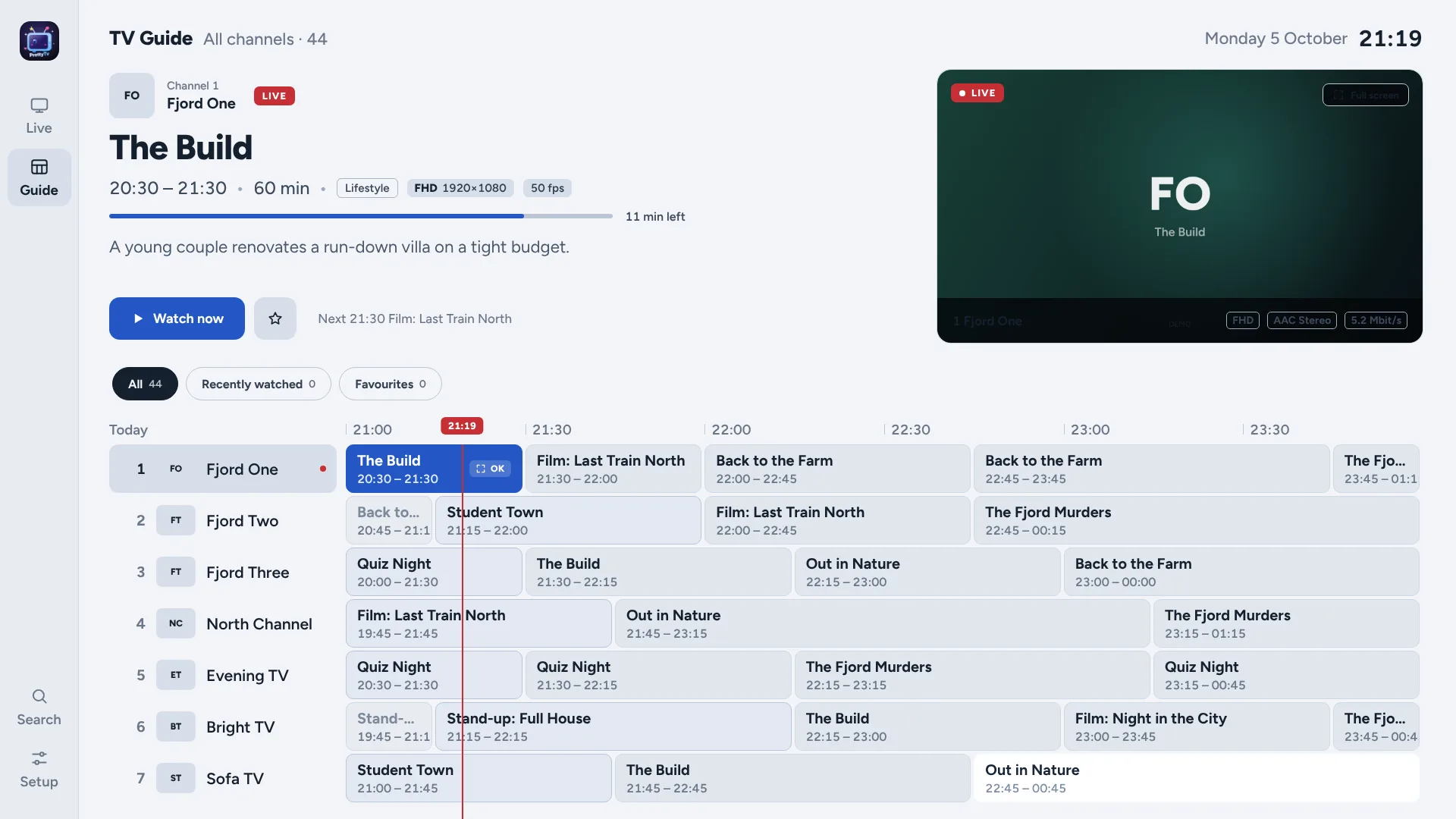This screenshot has height=819, width=1456.
Task: Click the BT logo for Bright TV
Action: click(176, 726)
